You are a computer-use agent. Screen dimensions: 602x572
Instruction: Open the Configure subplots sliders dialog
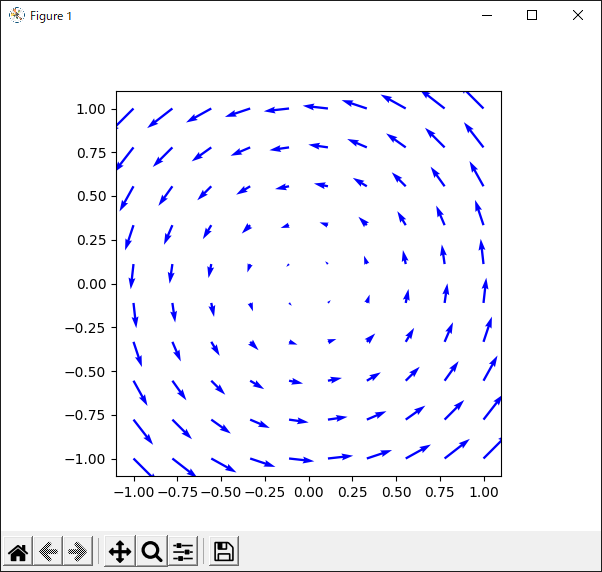pos(183,551)
